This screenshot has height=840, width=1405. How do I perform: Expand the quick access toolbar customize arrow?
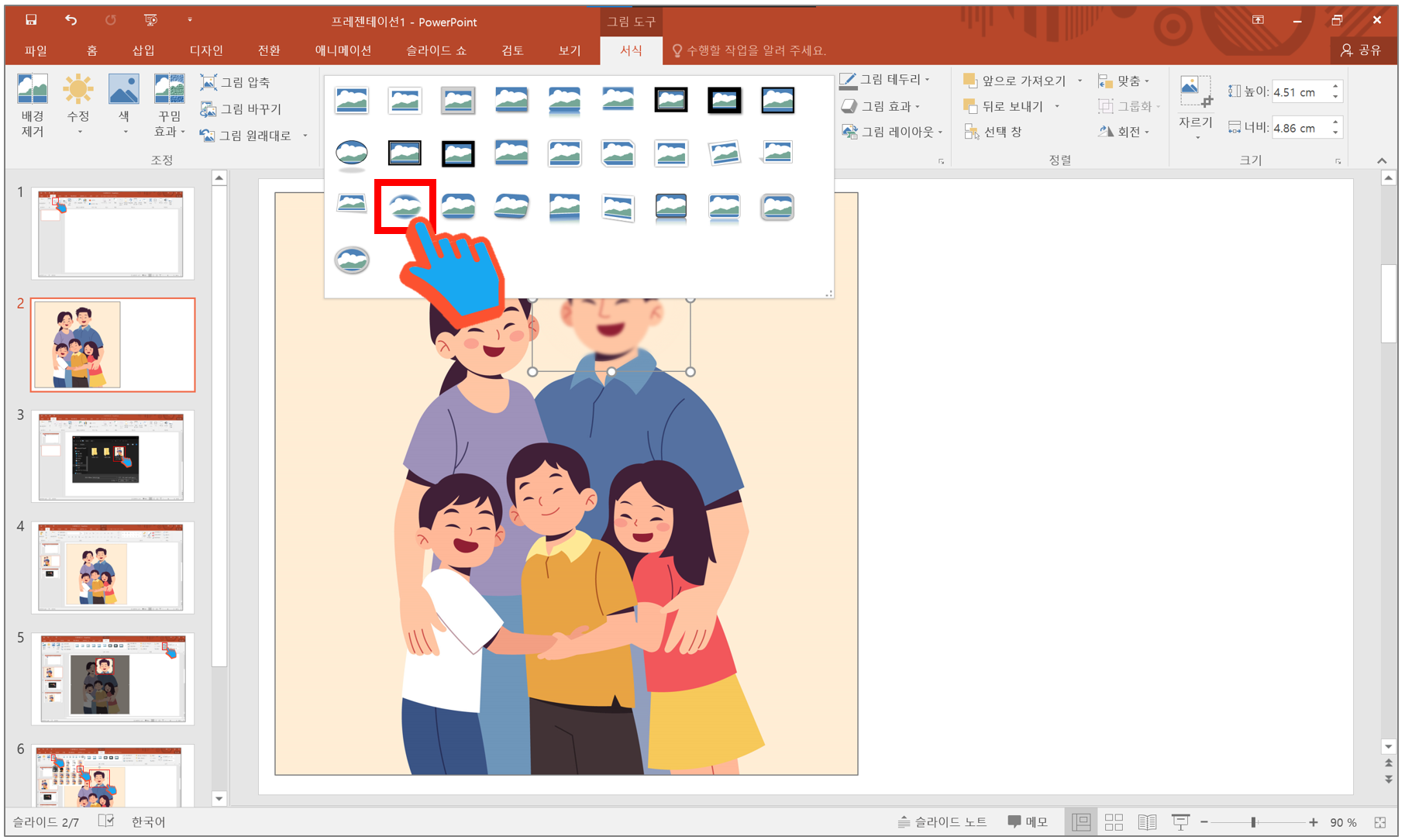(190, 20)
